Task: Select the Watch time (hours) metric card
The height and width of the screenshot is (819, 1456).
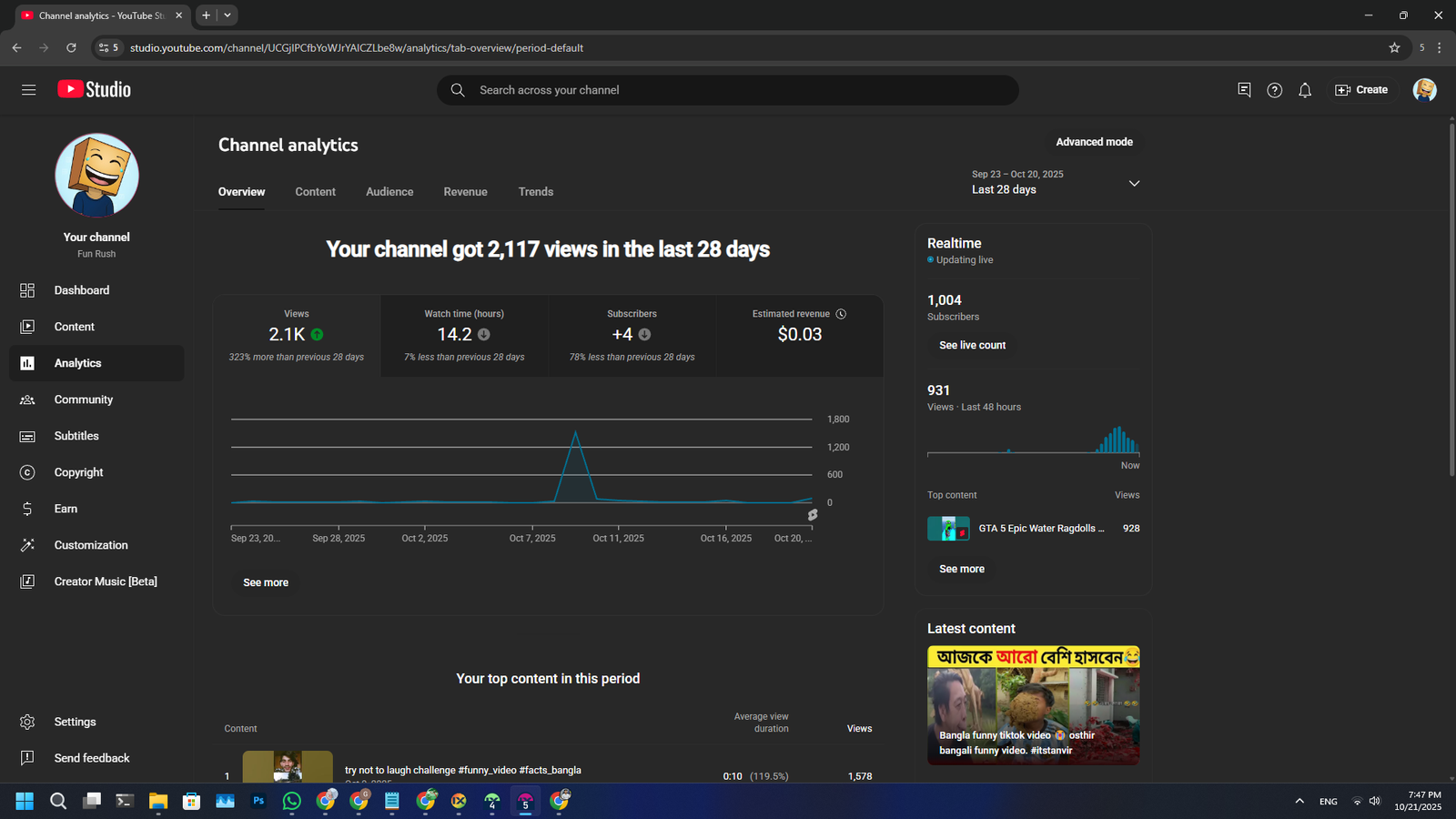Action: click(464, 335)
